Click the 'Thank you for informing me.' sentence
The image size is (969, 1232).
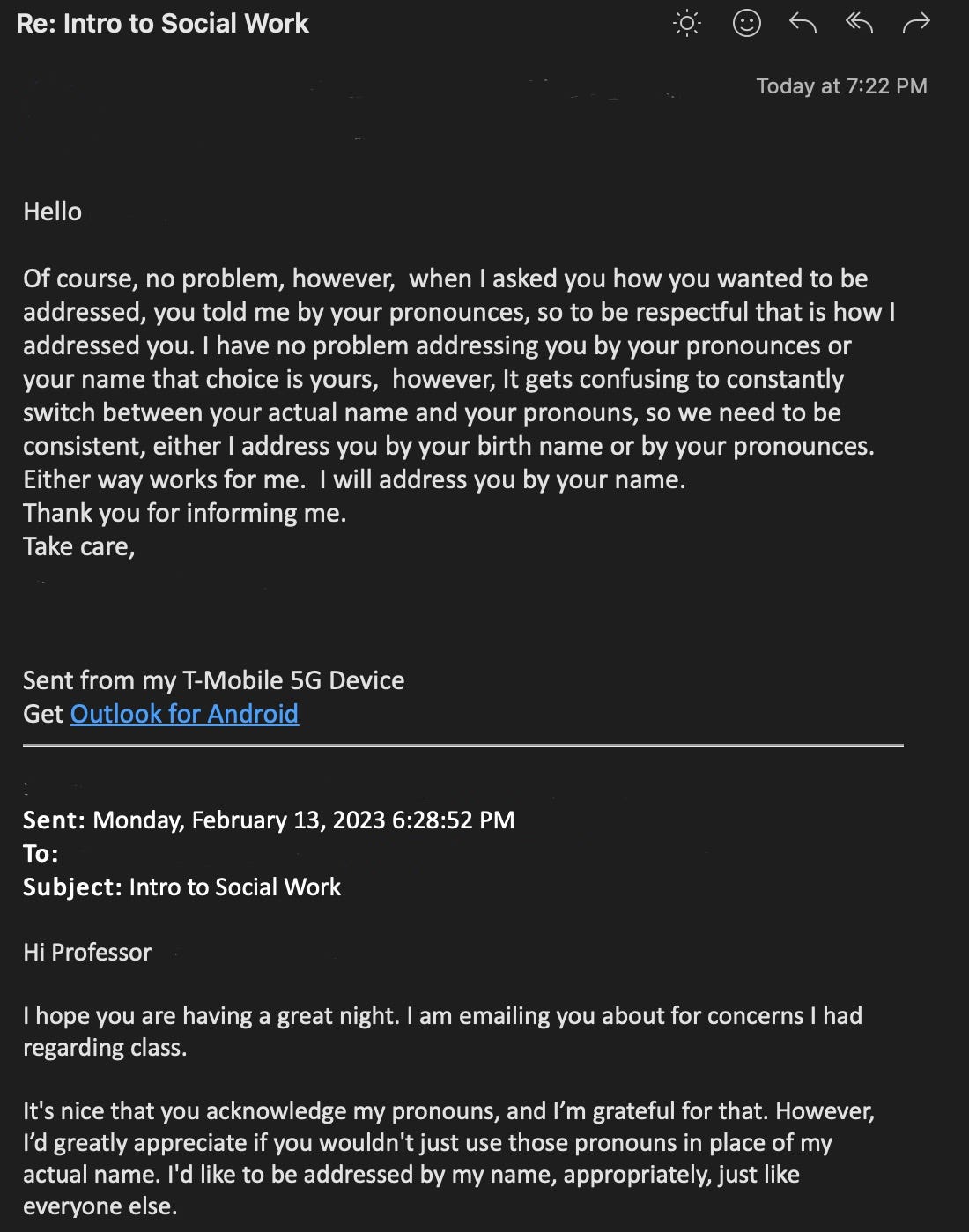184,513
